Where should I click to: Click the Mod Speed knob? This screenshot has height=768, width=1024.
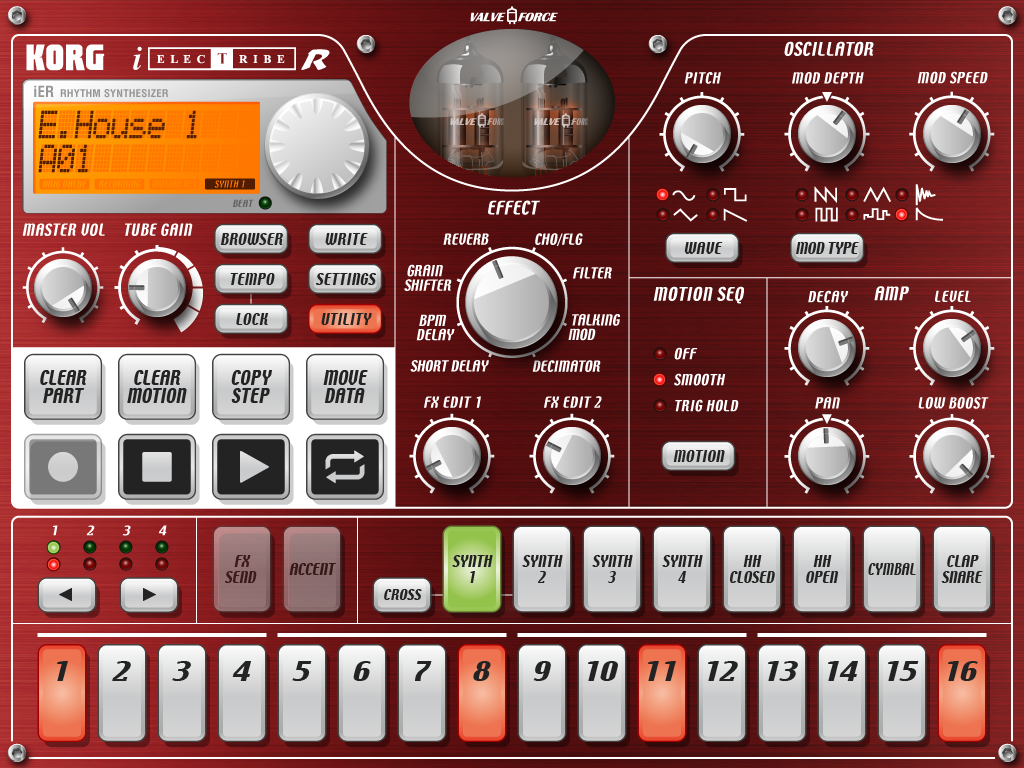[952, 134]
